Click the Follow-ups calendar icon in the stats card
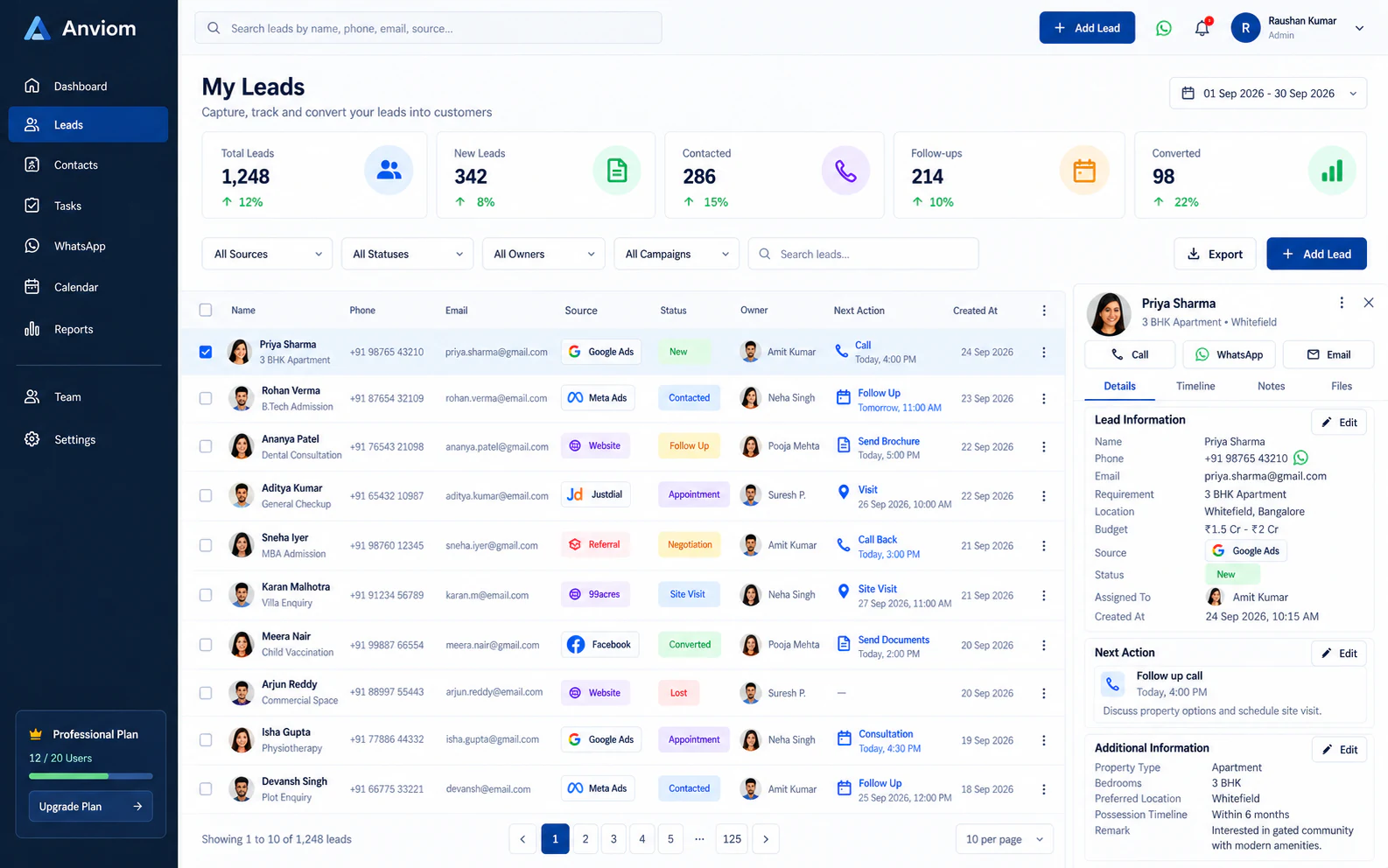Viewport: 1388px width, 868px height. click(x=1084, y=170)
